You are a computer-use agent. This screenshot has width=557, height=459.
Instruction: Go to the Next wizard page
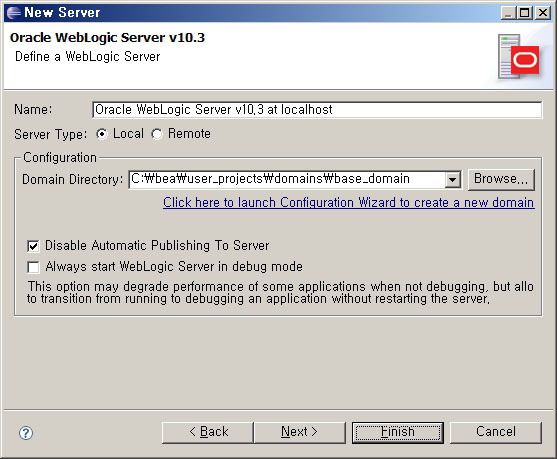(299, 432)
